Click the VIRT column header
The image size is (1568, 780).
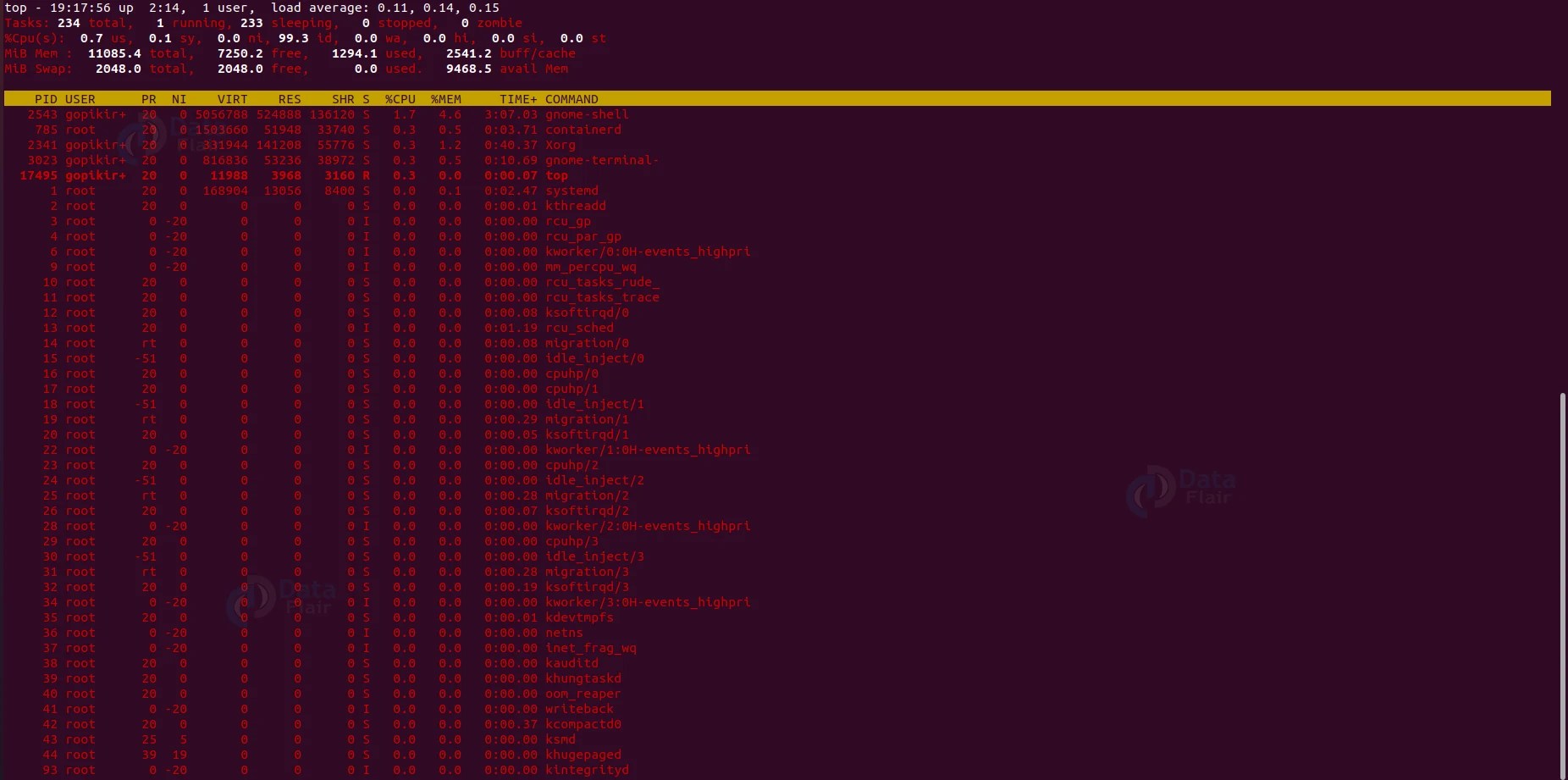click(x=232, y=99)
